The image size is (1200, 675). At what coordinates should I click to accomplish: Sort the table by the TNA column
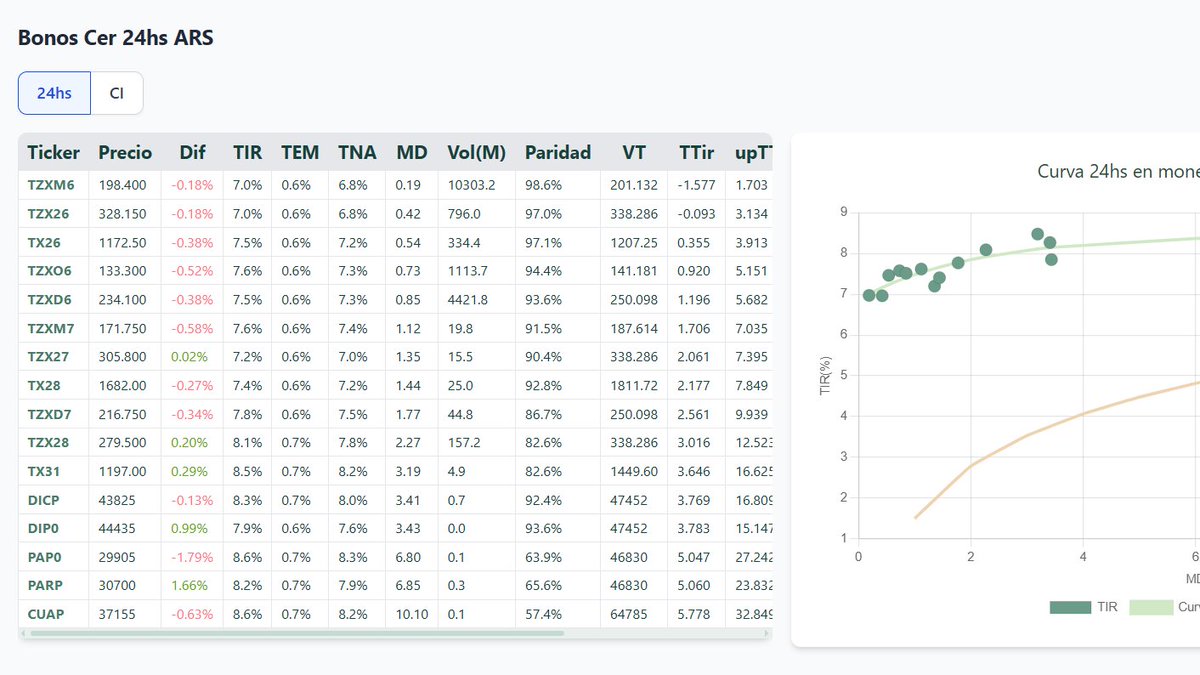point(356,152)
